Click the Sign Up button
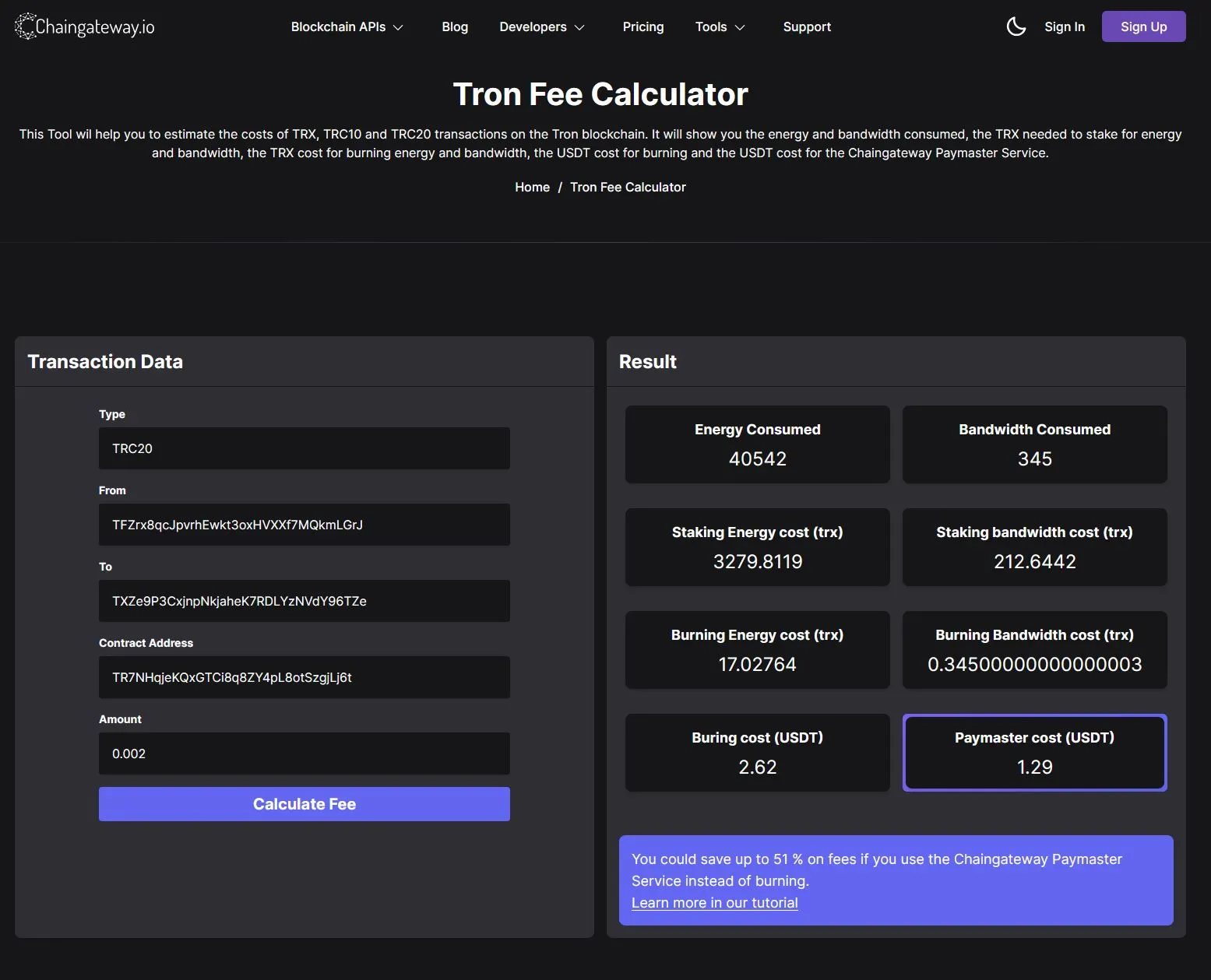The height and width of the screenshot is (980, 1211). coord(1143,26)
